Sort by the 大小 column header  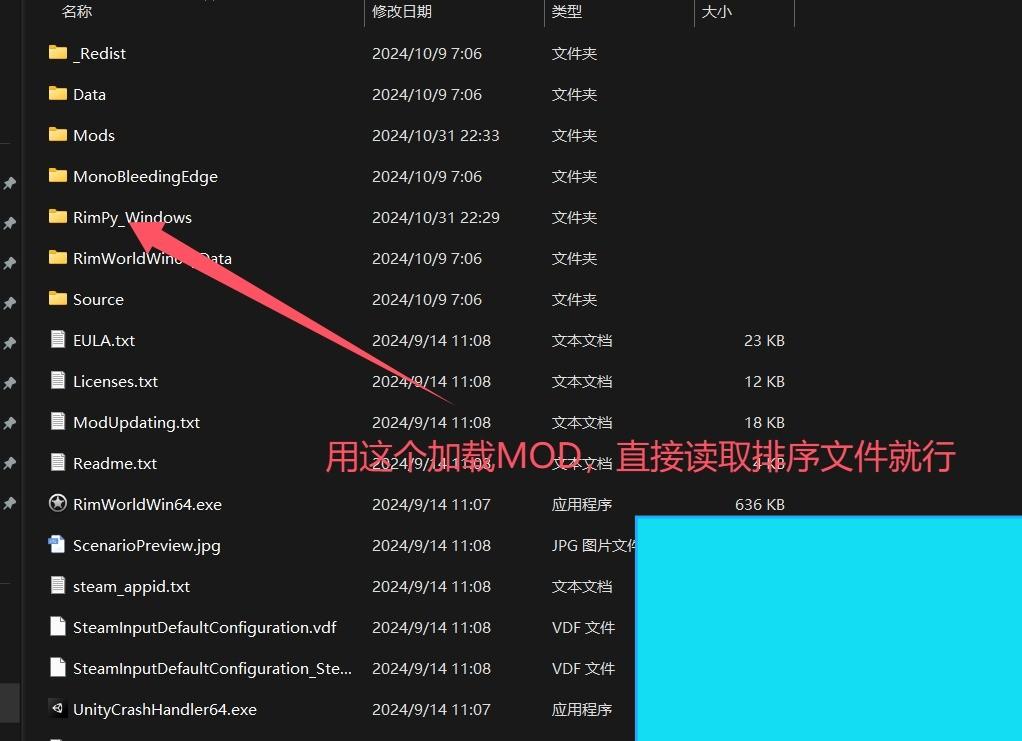(716, 12)
